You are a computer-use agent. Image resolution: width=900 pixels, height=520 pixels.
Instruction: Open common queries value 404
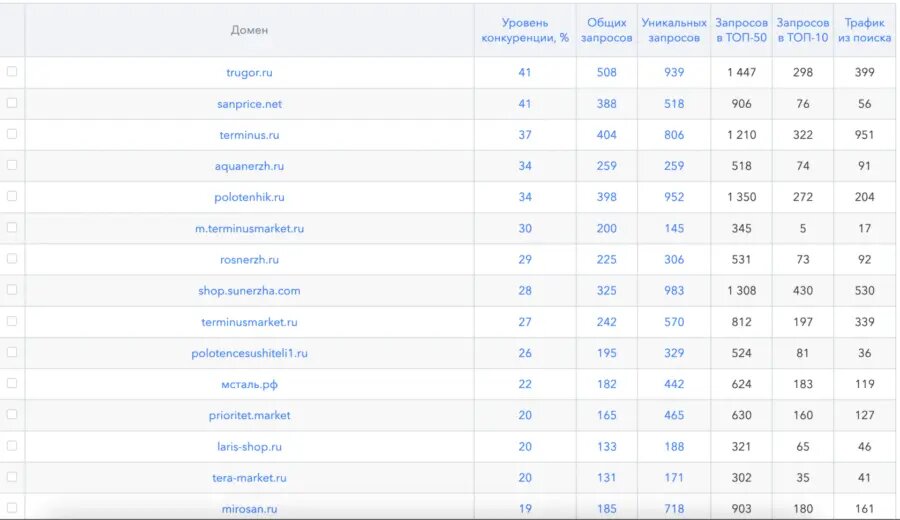click(x=606, y=135)
